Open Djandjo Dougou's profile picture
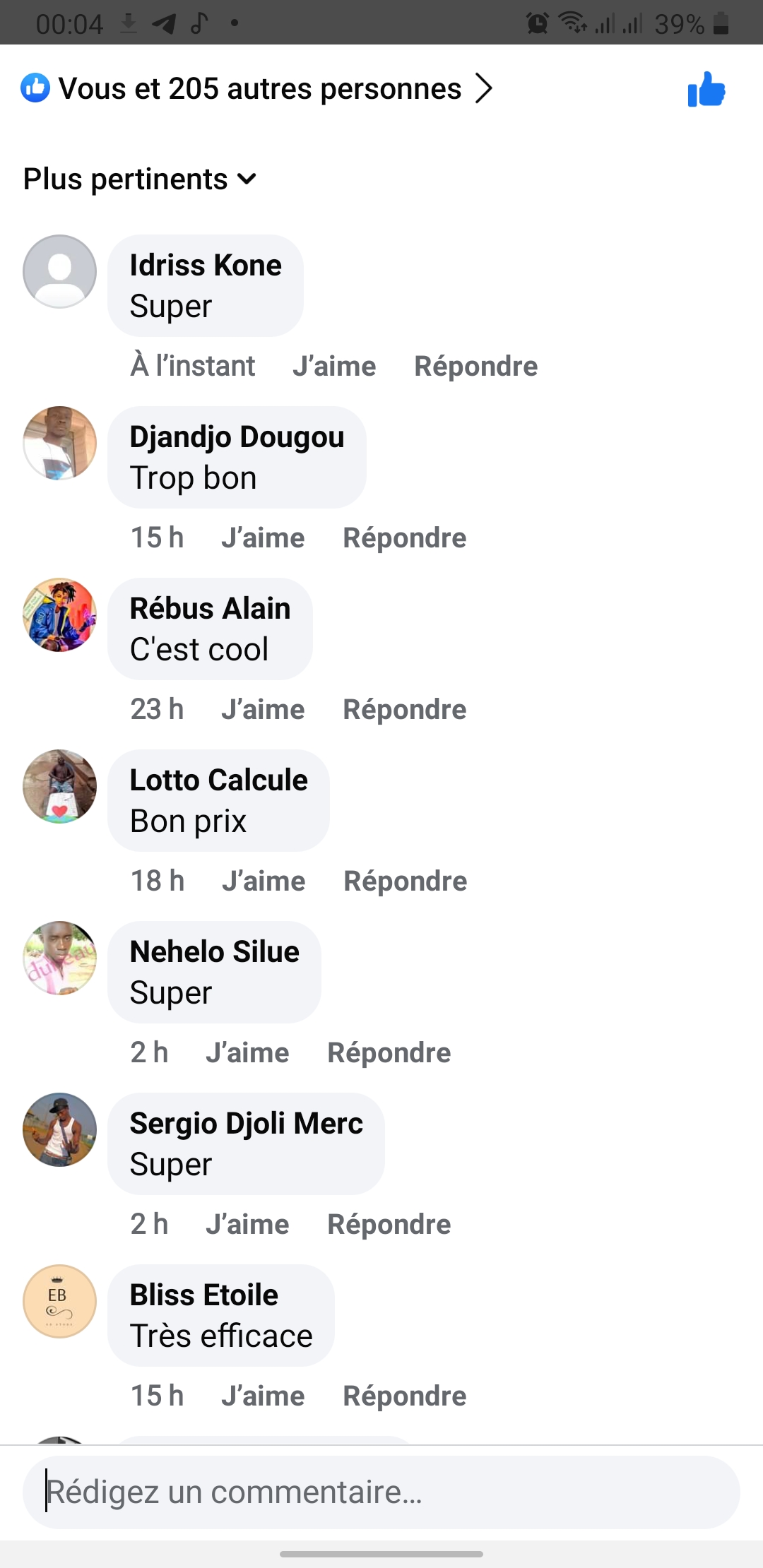Viewport: 763px width, 1568px height. tap(60, 443)
